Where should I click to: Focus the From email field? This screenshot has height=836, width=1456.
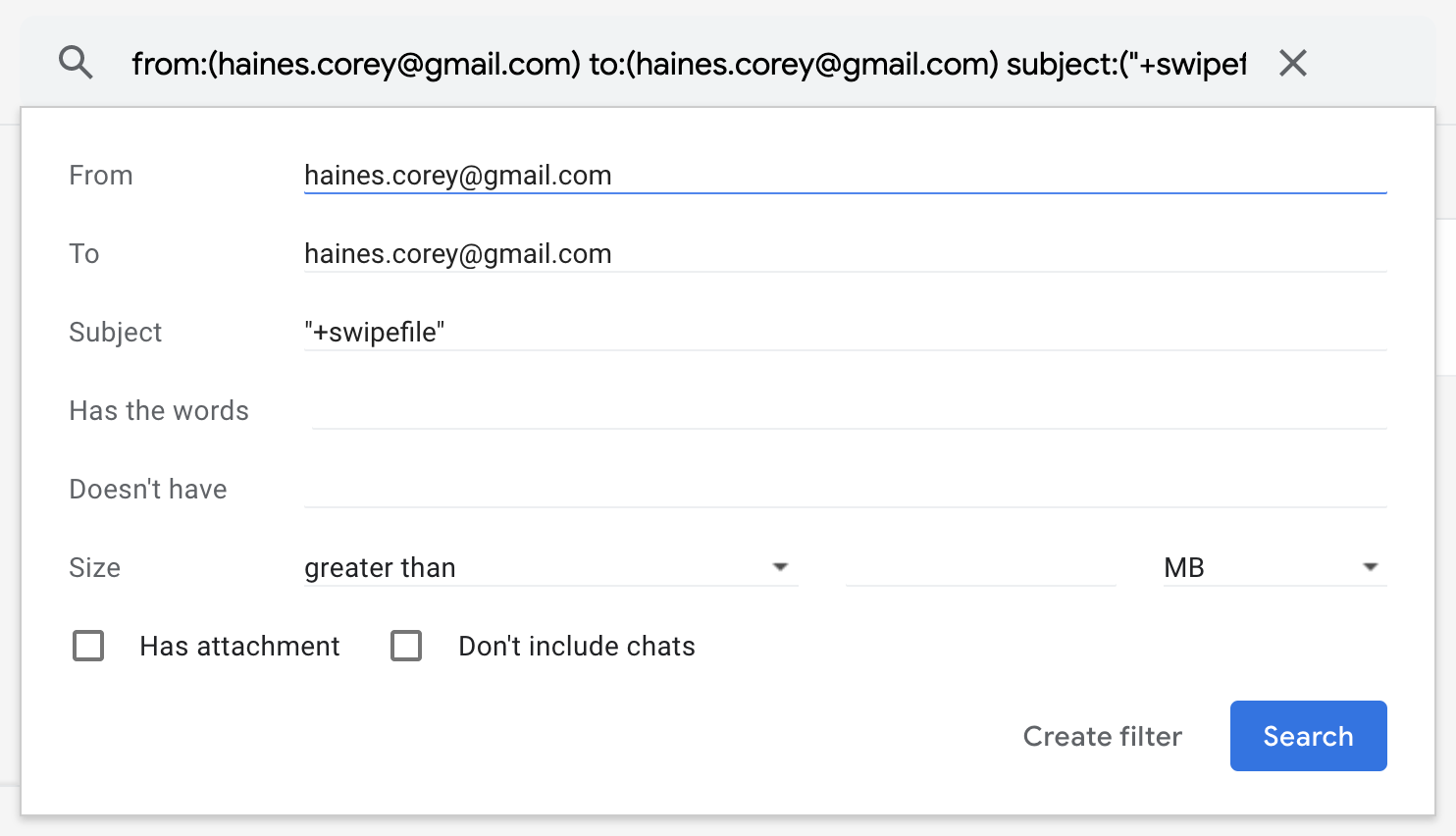point(844,176)
